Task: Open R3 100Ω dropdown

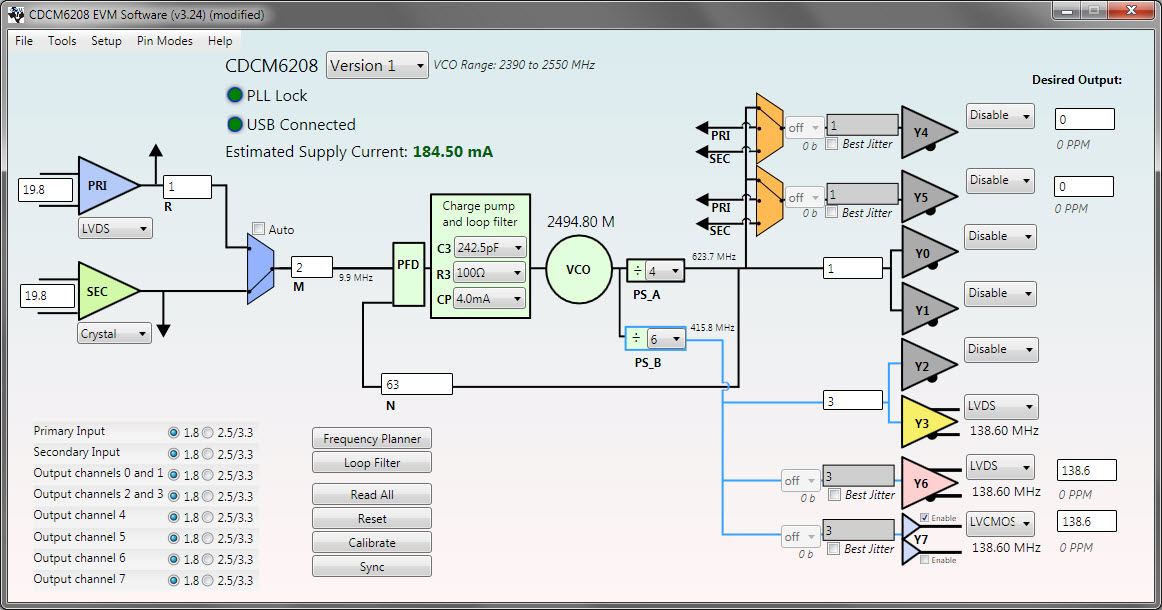Action: tap(490, 273)
